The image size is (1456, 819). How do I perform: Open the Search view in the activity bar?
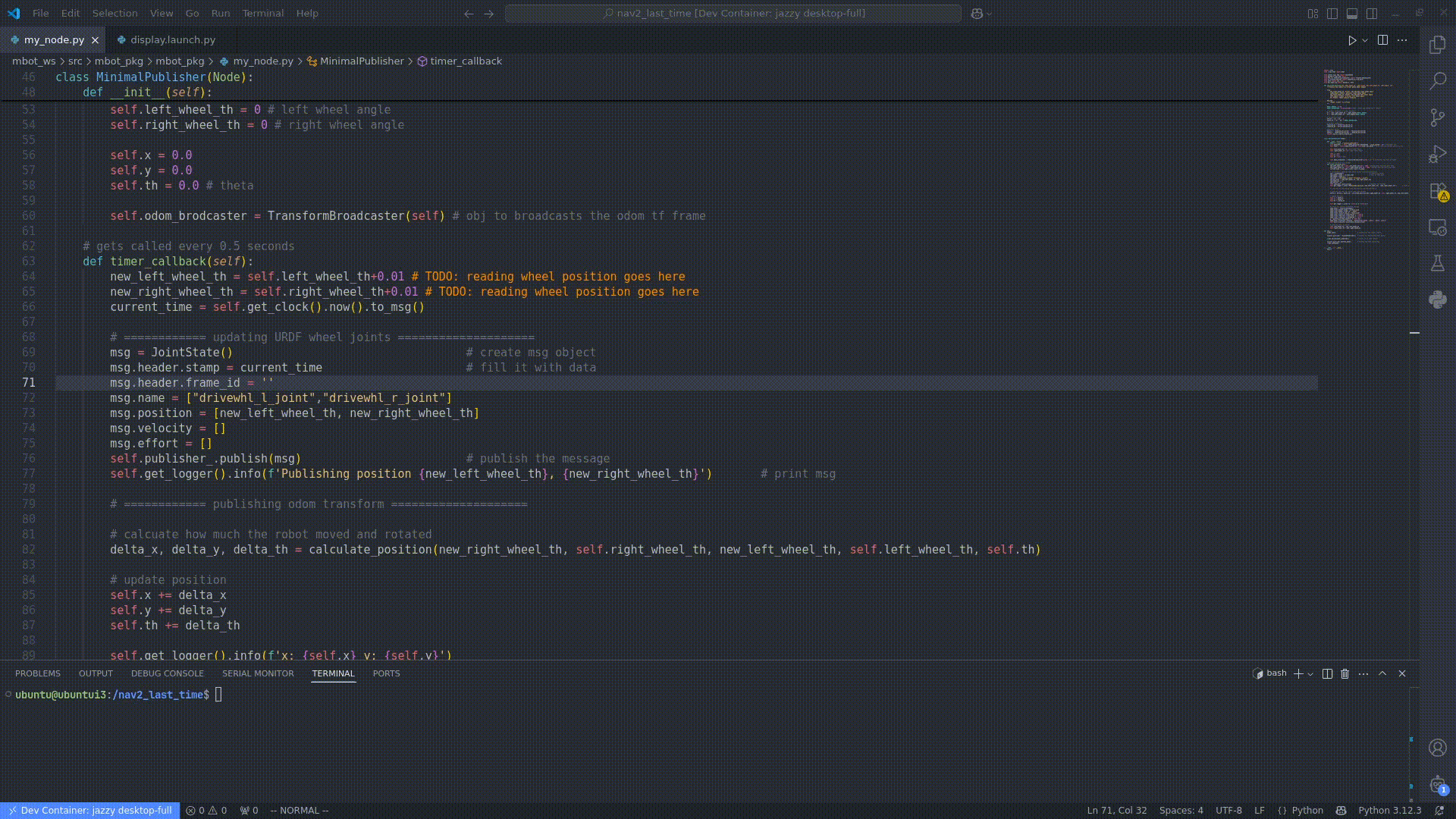point(1438,81)
